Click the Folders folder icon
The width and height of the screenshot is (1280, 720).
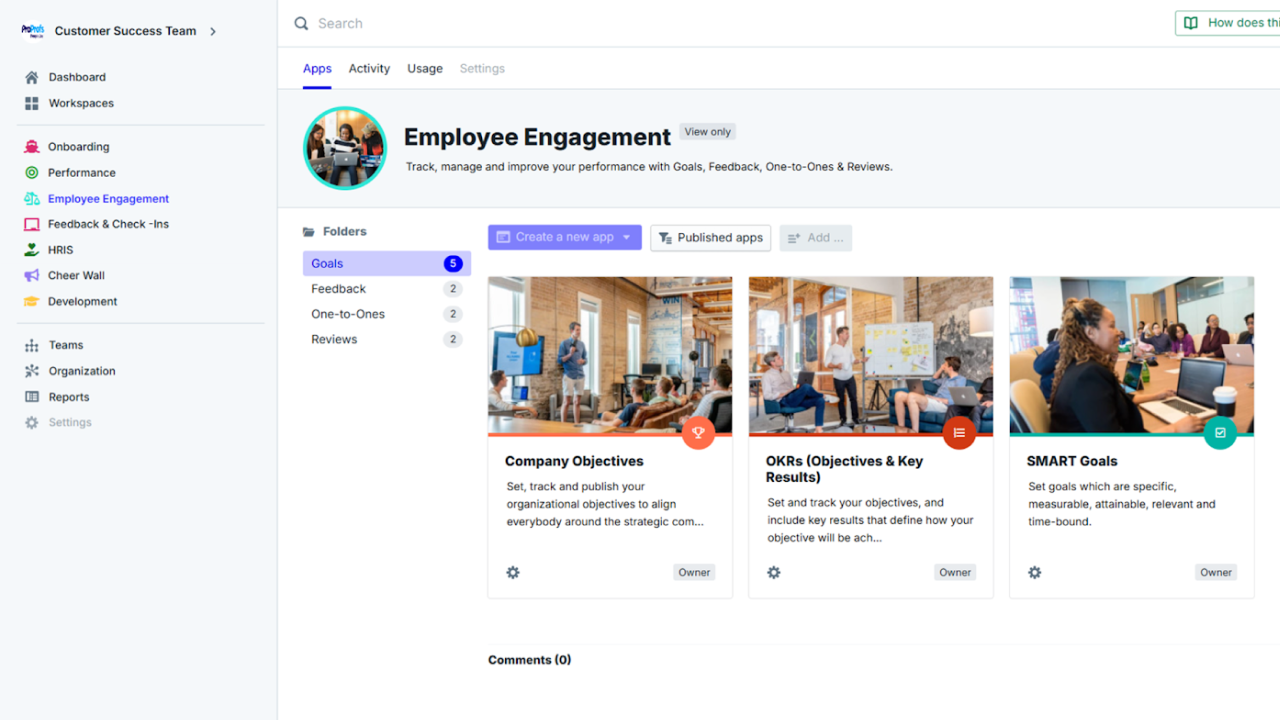click(x=309, y=232)
